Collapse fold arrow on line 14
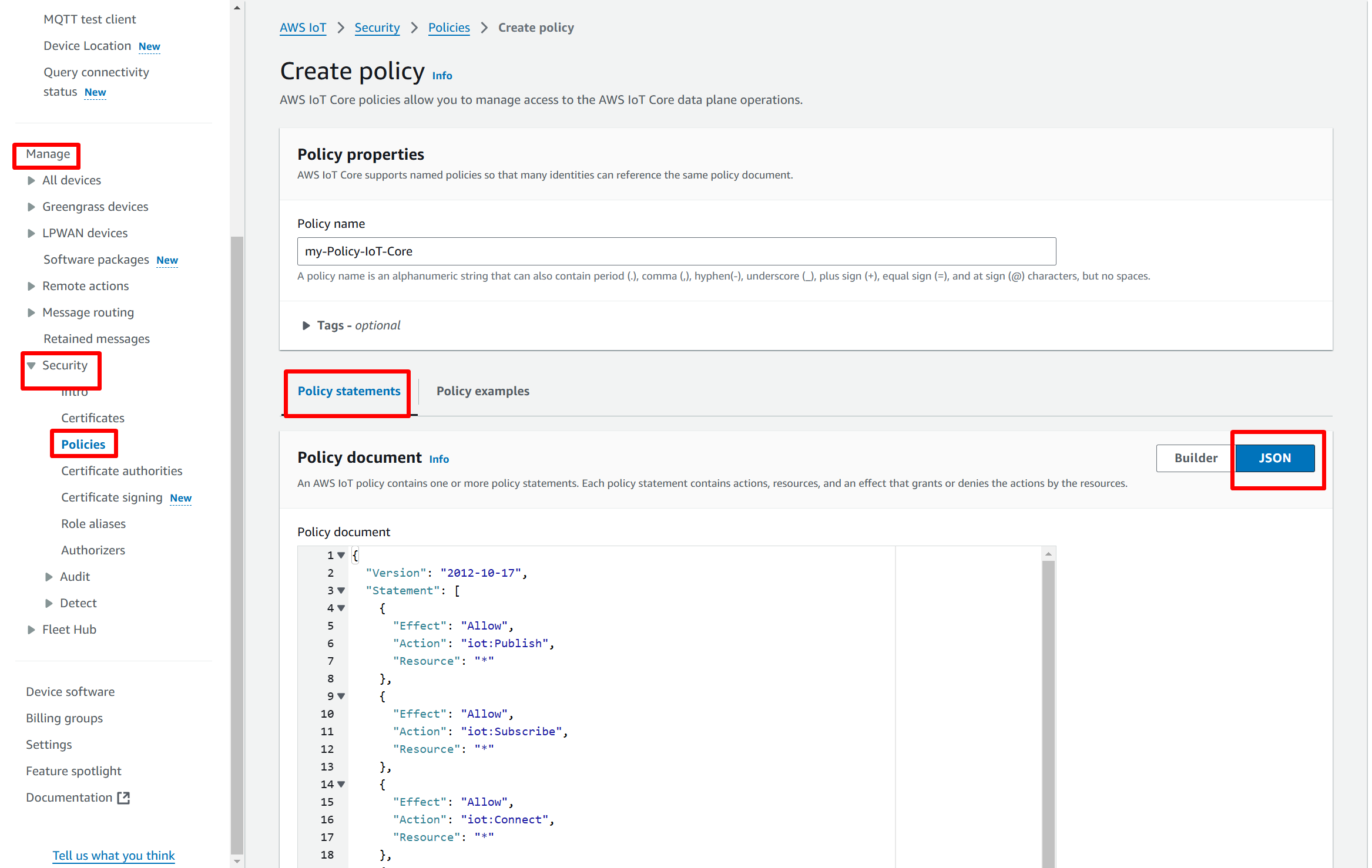The width and height of the screenshot is (1372, 868). [x=341, y=784]
